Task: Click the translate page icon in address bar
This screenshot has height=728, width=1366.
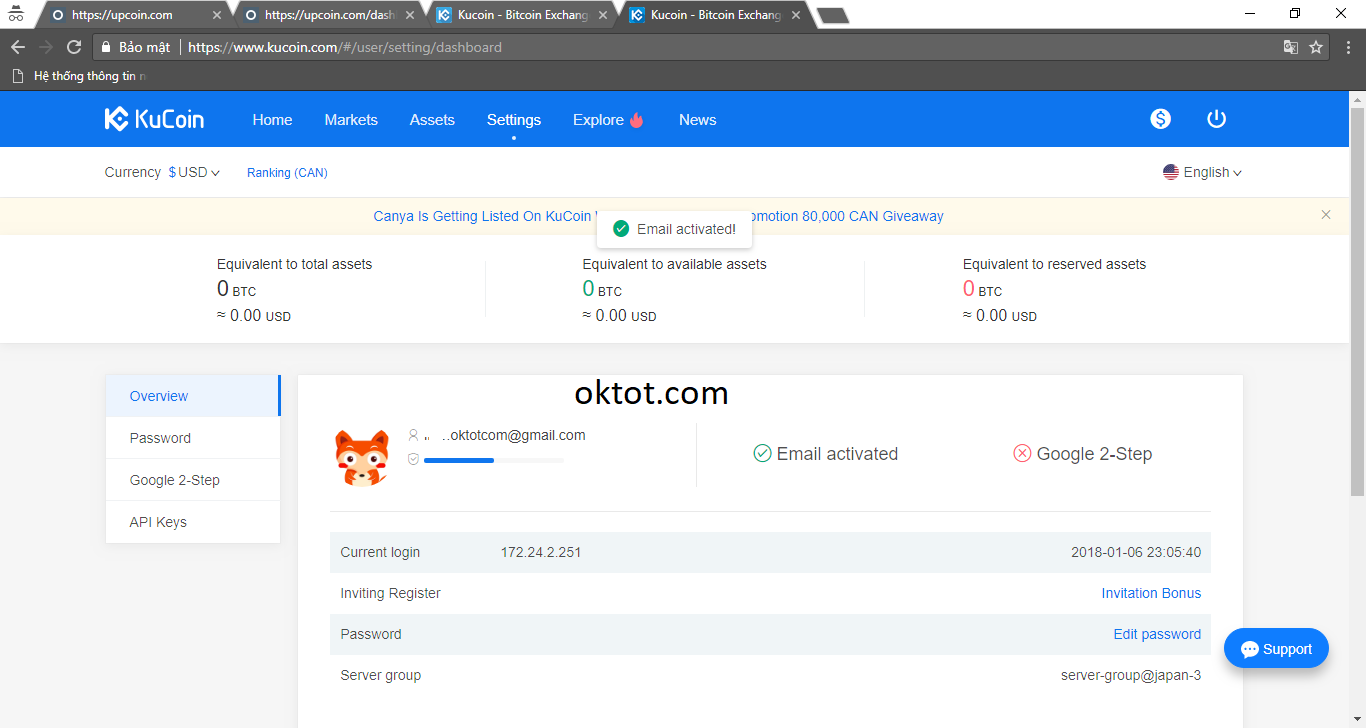Action: point(1291,47)
